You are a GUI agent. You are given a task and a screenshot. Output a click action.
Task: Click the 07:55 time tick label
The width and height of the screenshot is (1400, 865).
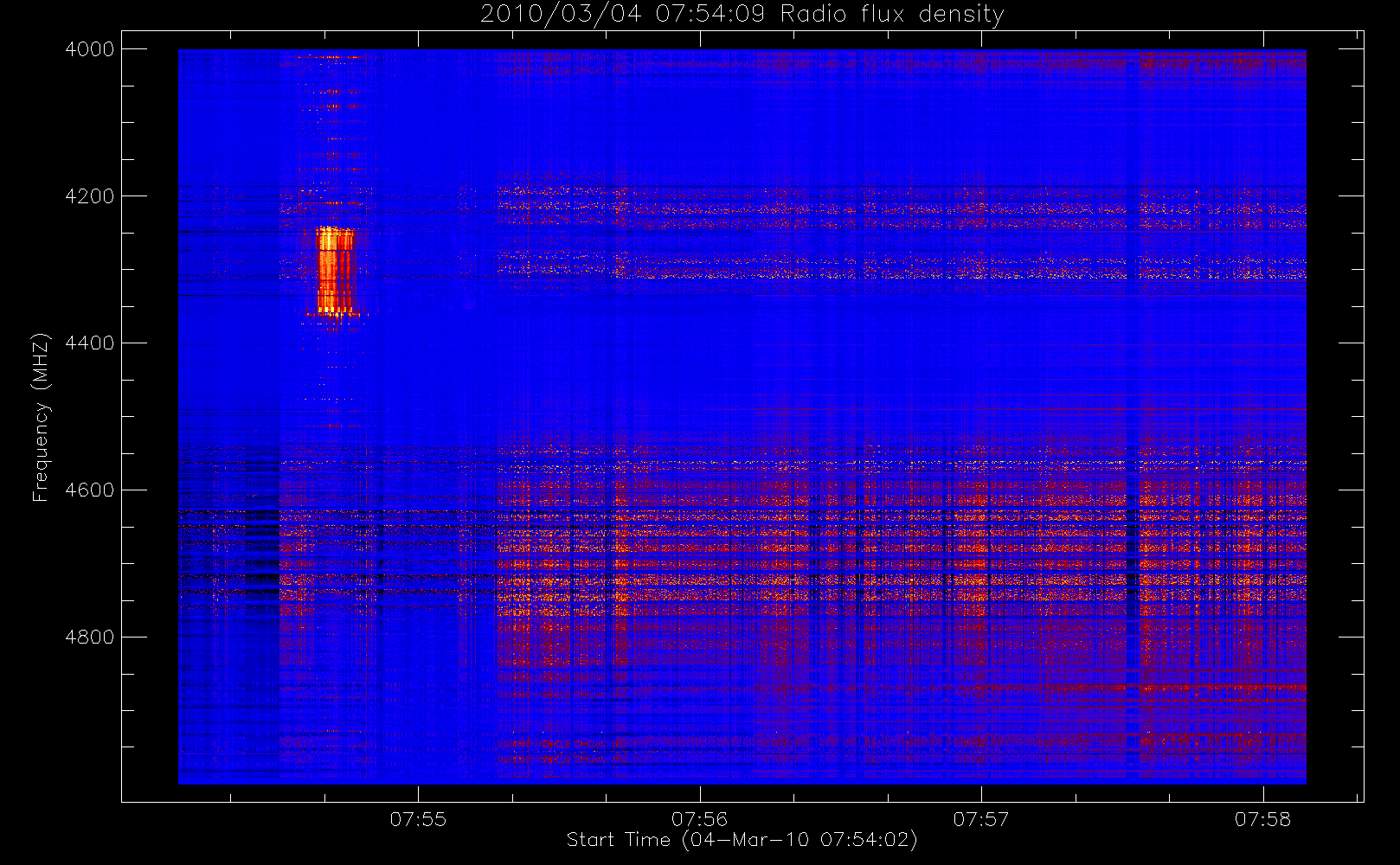click(418, 819)
